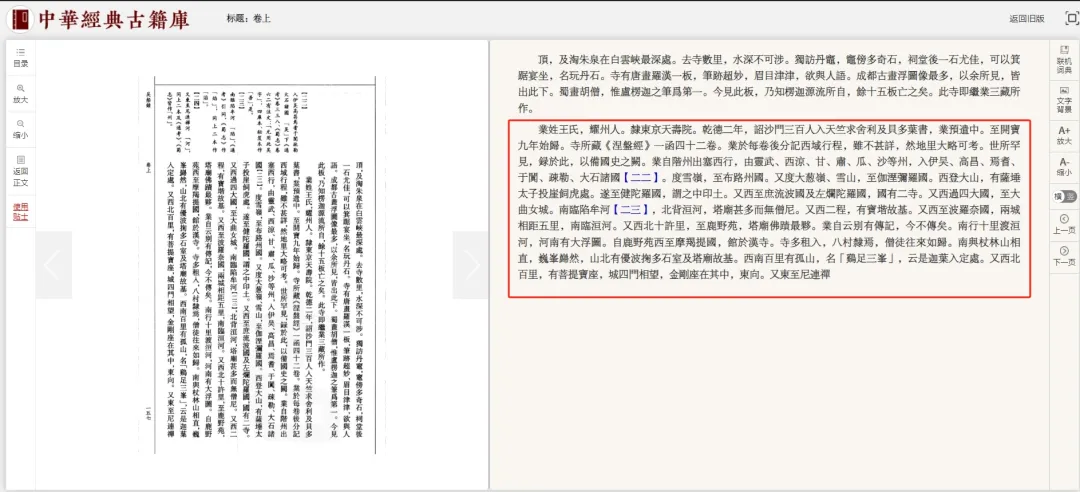The height and width of the screenshot is (492, 1080).
Task: Click the paragraph starting 頂，及淘朱泉
Action: 769,83
